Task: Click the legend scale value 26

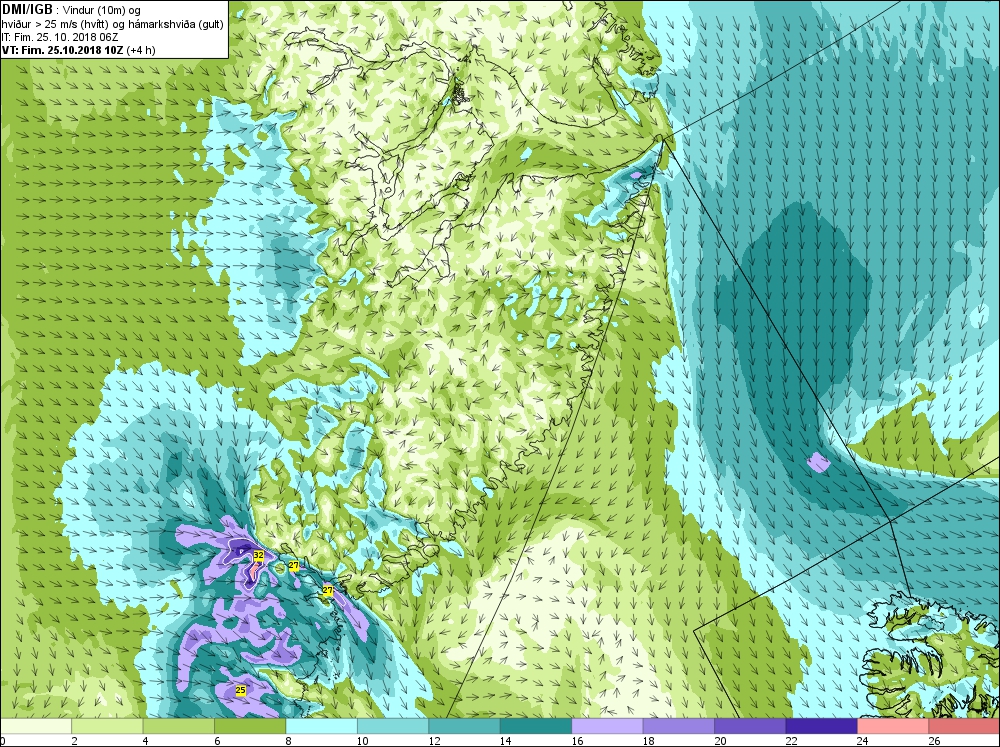Action: [x=934, y=741]
